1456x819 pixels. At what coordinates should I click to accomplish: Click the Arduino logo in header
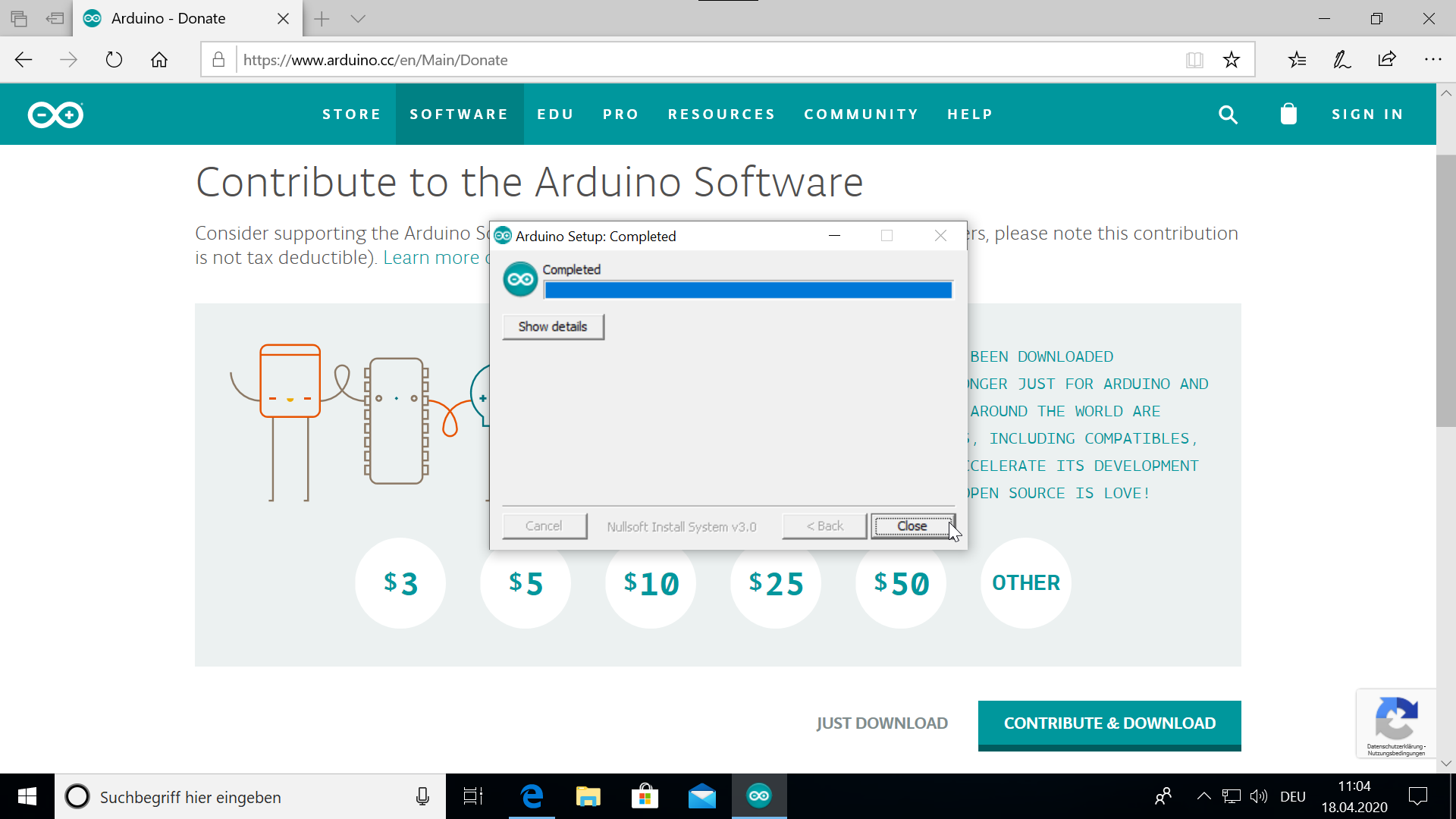click(x=55, y=115)
